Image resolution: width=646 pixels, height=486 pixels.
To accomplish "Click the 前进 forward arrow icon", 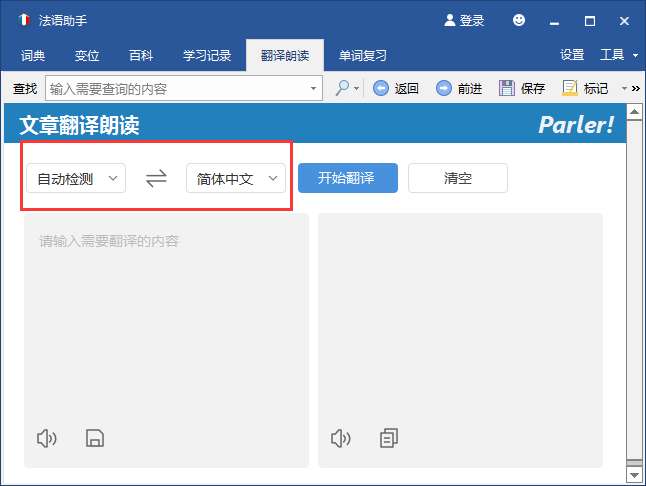I will coord(444,88).
